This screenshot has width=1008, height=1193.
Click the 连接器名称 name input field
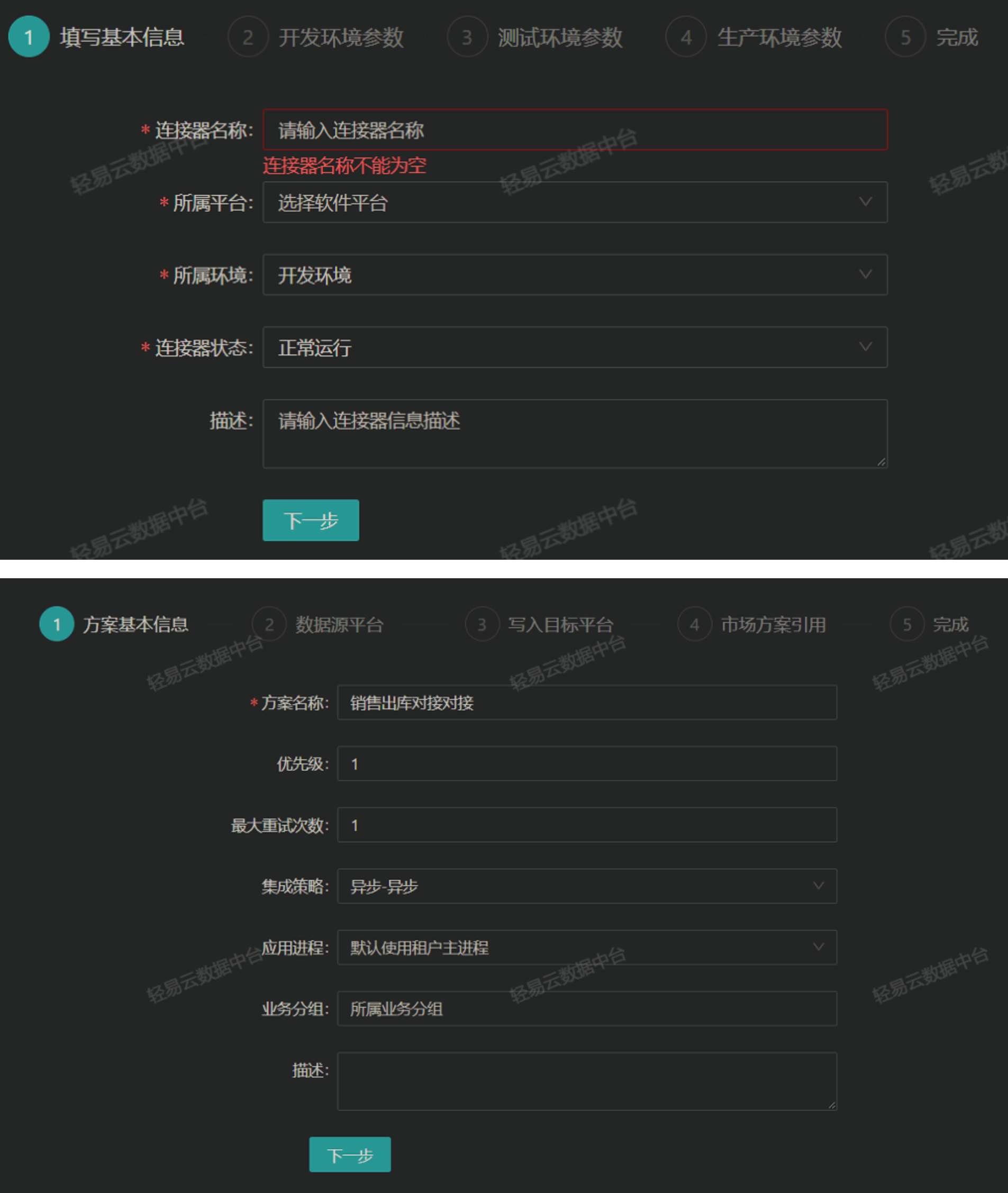[574, 130]
